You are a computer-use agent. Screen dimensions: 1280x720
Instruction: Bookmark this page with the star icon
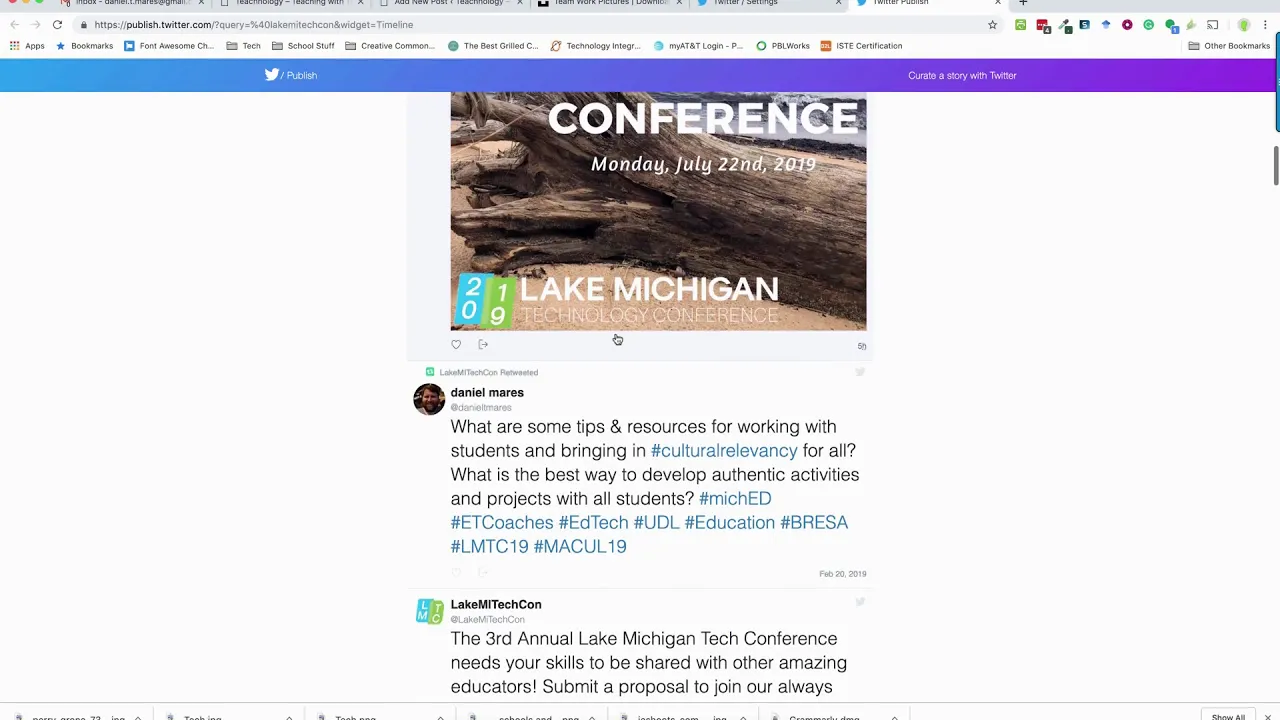coord(992,25)
